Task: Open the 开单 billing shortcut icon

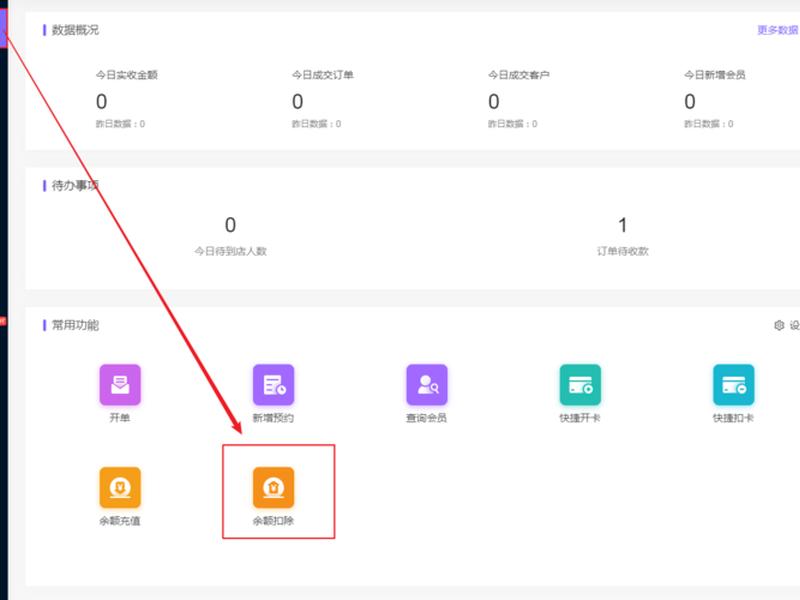Action: (120, 385)
